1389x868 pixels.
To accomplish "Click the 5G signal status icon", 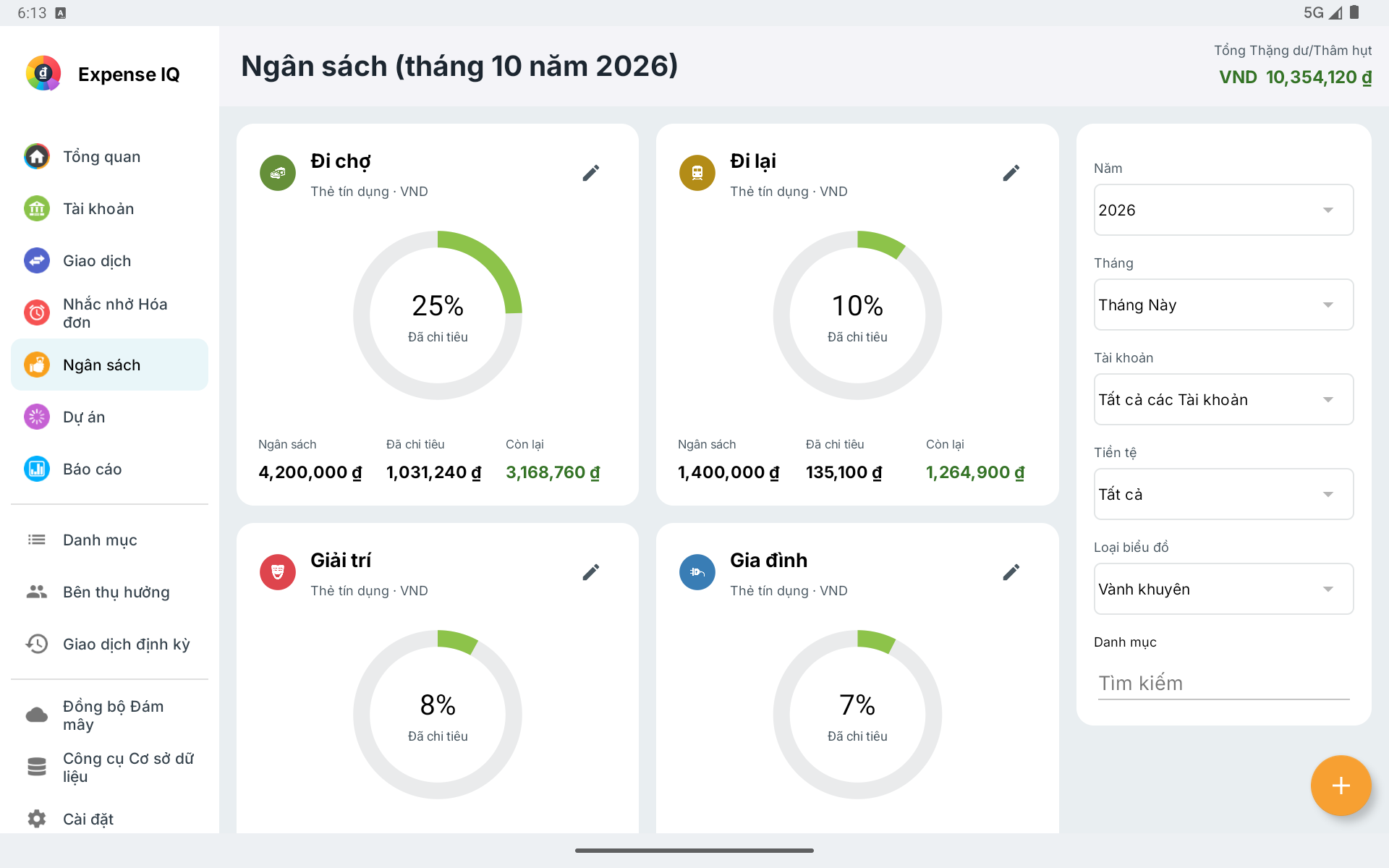I will (x=1323, y=12).
